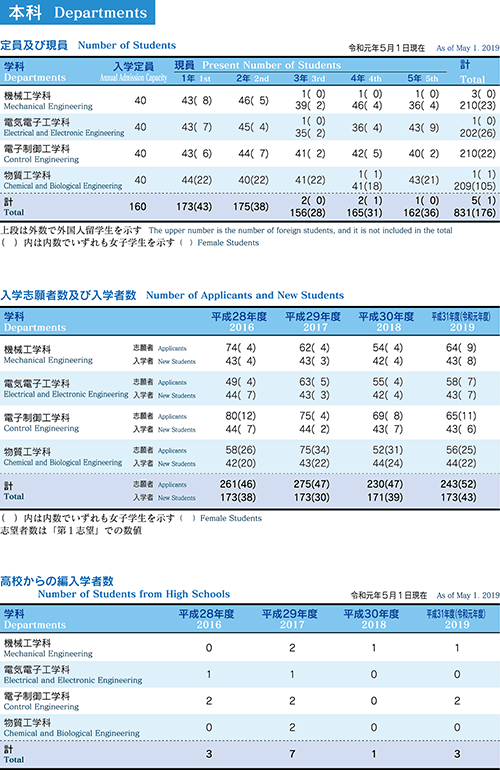This screenshot has height=770, width=500.
Task: Click the Number of Students from High Schools heading
Action: tap(134, 594)
